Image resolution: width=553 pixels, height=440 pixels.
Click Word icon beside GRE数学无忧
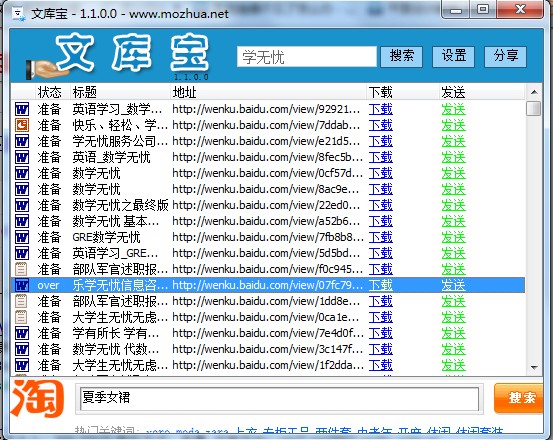pos(22,237)
